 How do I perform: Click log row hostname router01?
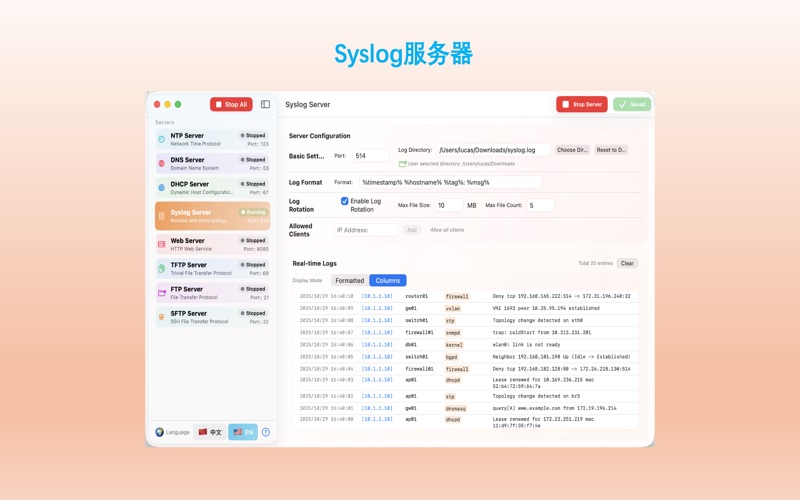(x=416, y=296)
